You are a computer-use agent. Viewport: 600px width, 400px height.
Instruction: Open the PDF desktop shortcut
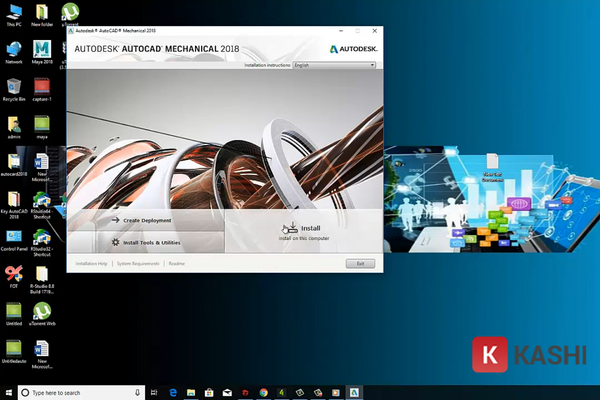14,273
